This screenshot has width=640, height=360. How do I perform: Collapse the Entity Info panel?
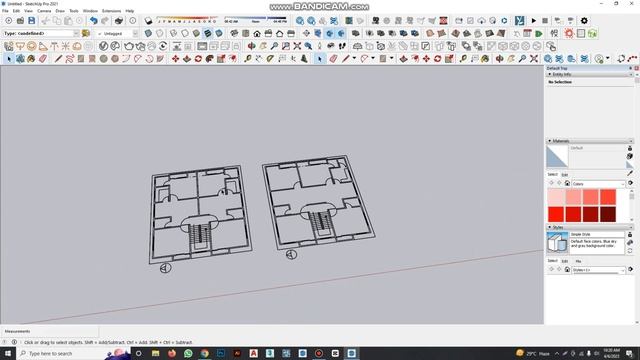(549, 74)
